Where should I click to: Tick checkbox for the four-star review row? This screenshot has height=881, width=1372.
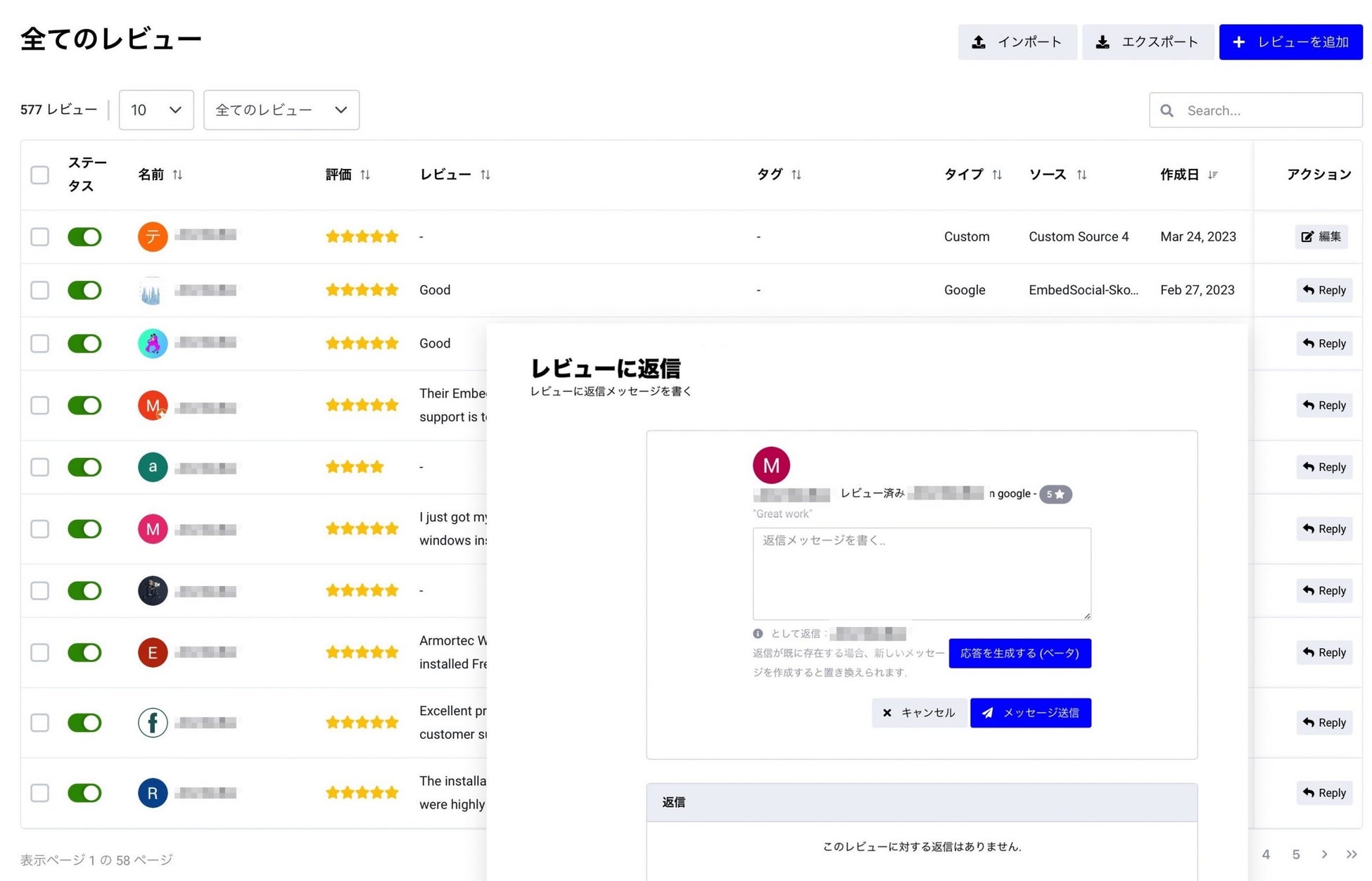tap(40, 467)
